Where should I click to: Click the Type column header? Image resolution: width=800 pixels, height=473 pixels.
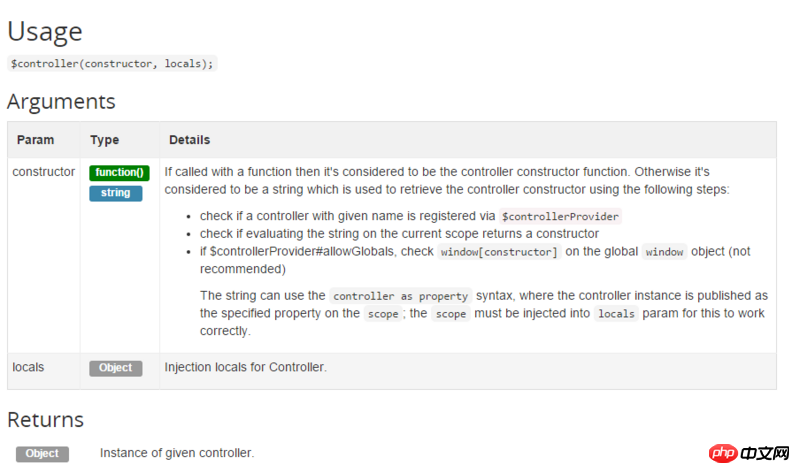104,140
